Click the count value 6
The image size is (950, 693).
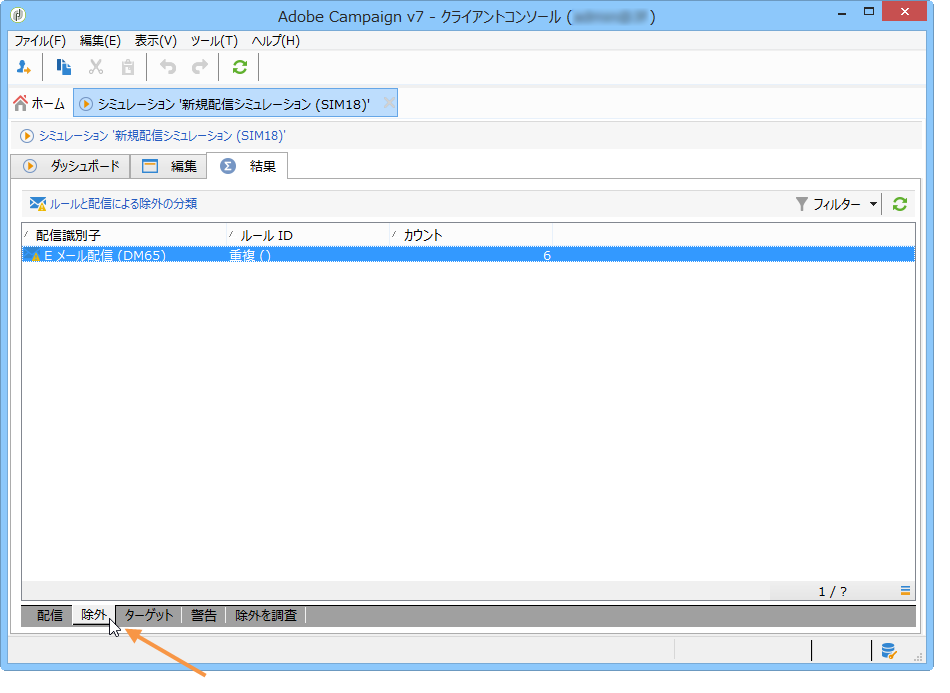tap(546, 255)
